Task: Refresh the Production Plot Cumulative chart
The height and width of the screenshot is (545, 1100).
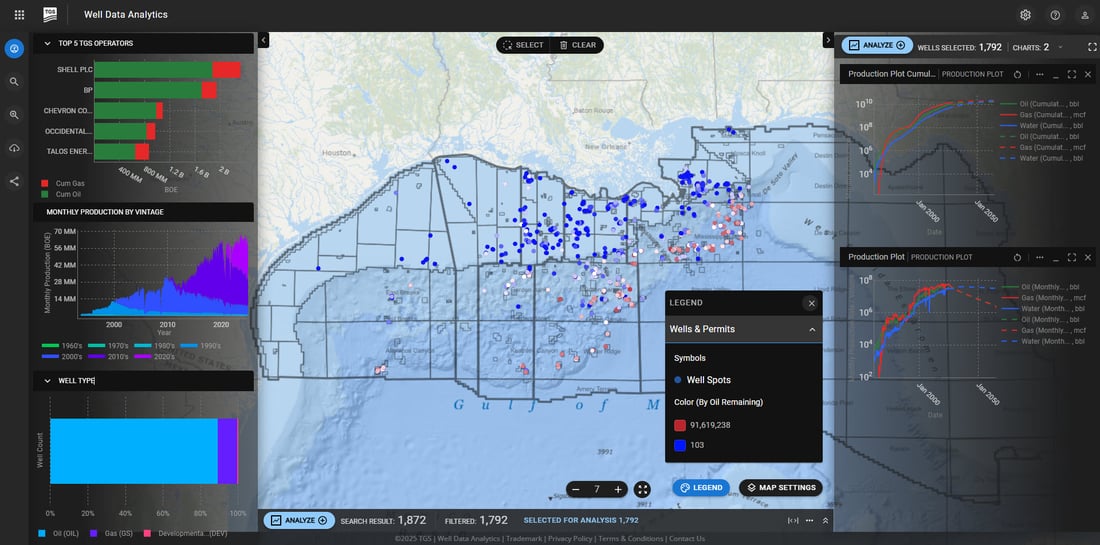Action: tap(1017, 74)
